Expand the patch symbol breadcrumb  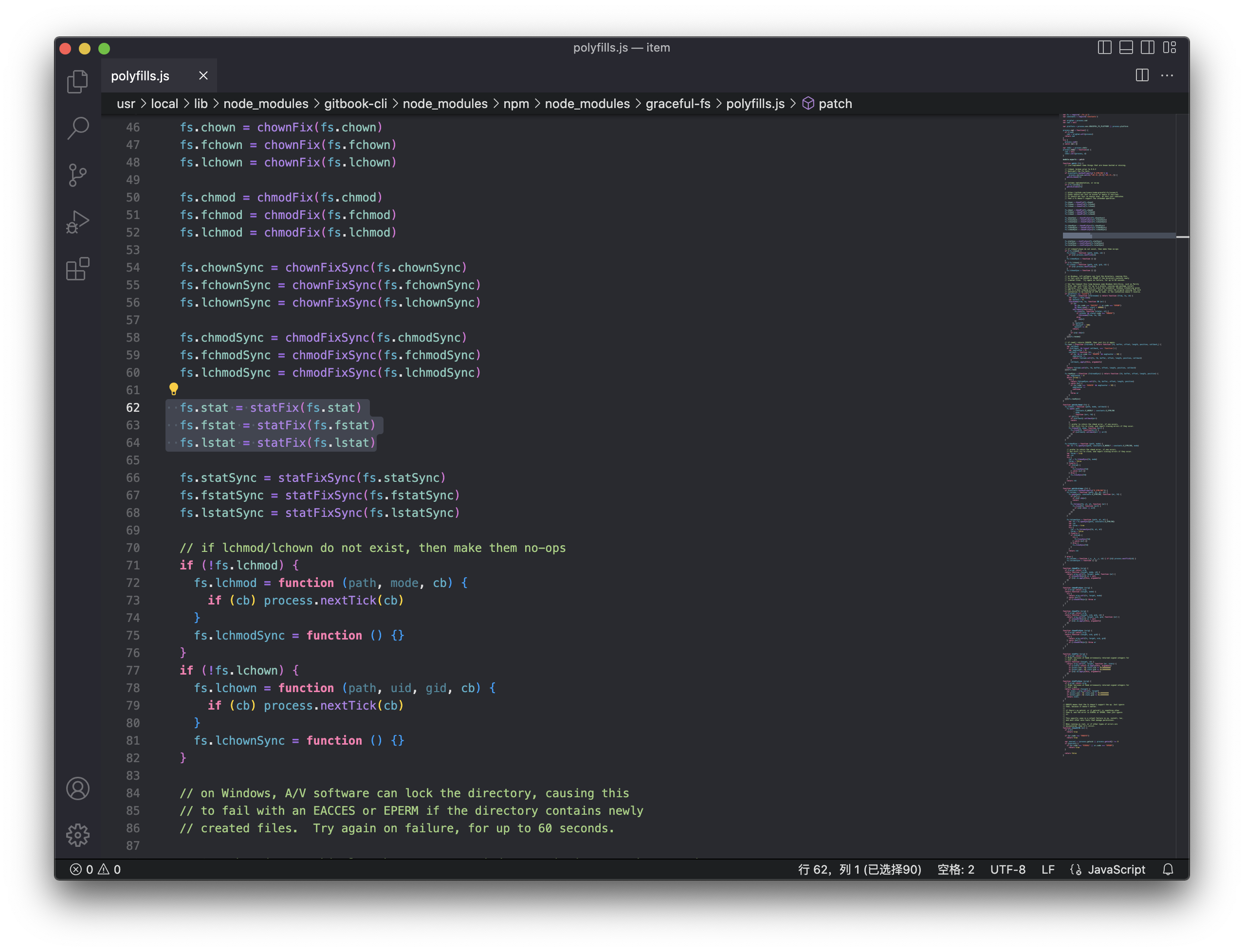tap(834, 104)
